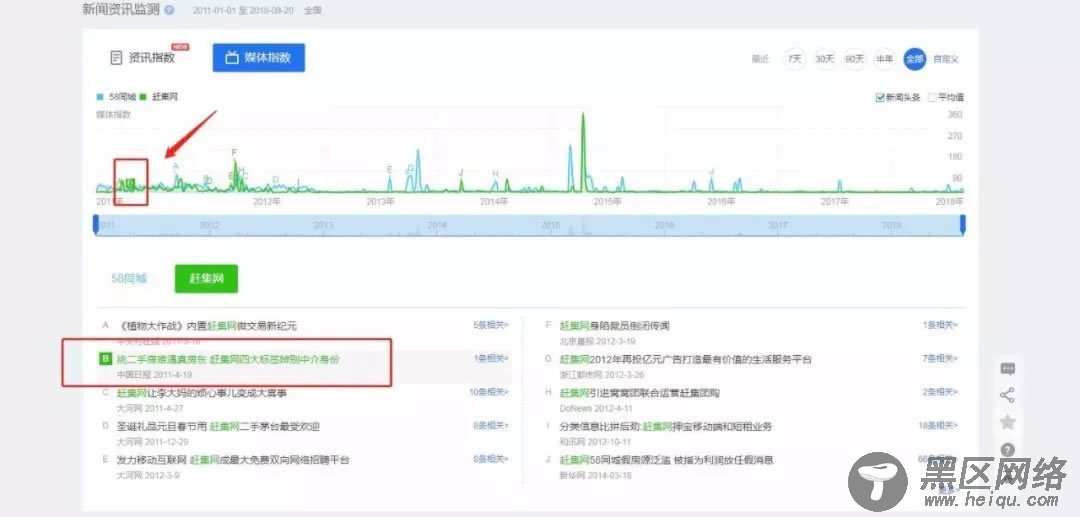Toggle the 赶集网 legend square

click(x=143, y=98)
